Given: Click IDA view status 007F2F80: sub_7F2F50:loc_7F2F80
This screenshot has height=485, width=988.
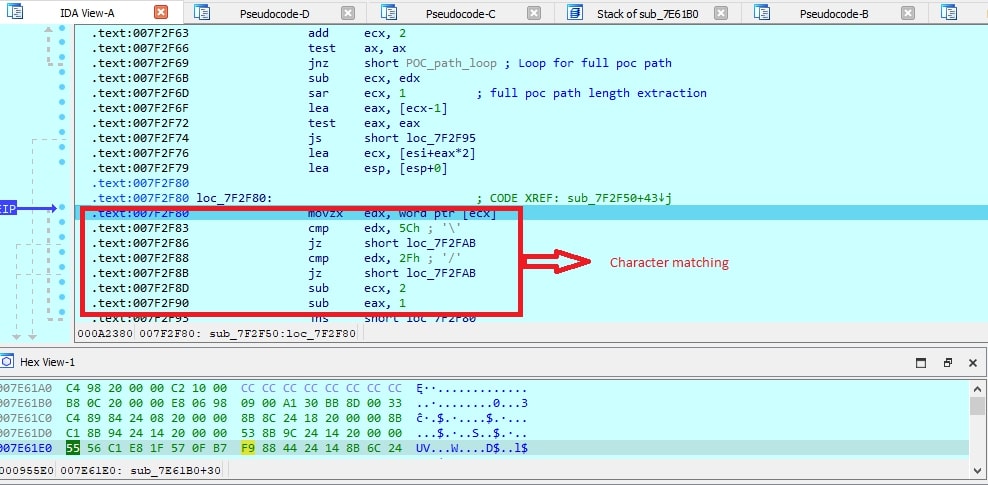Looking at the screenshot, I should click(x=247, y=333).
